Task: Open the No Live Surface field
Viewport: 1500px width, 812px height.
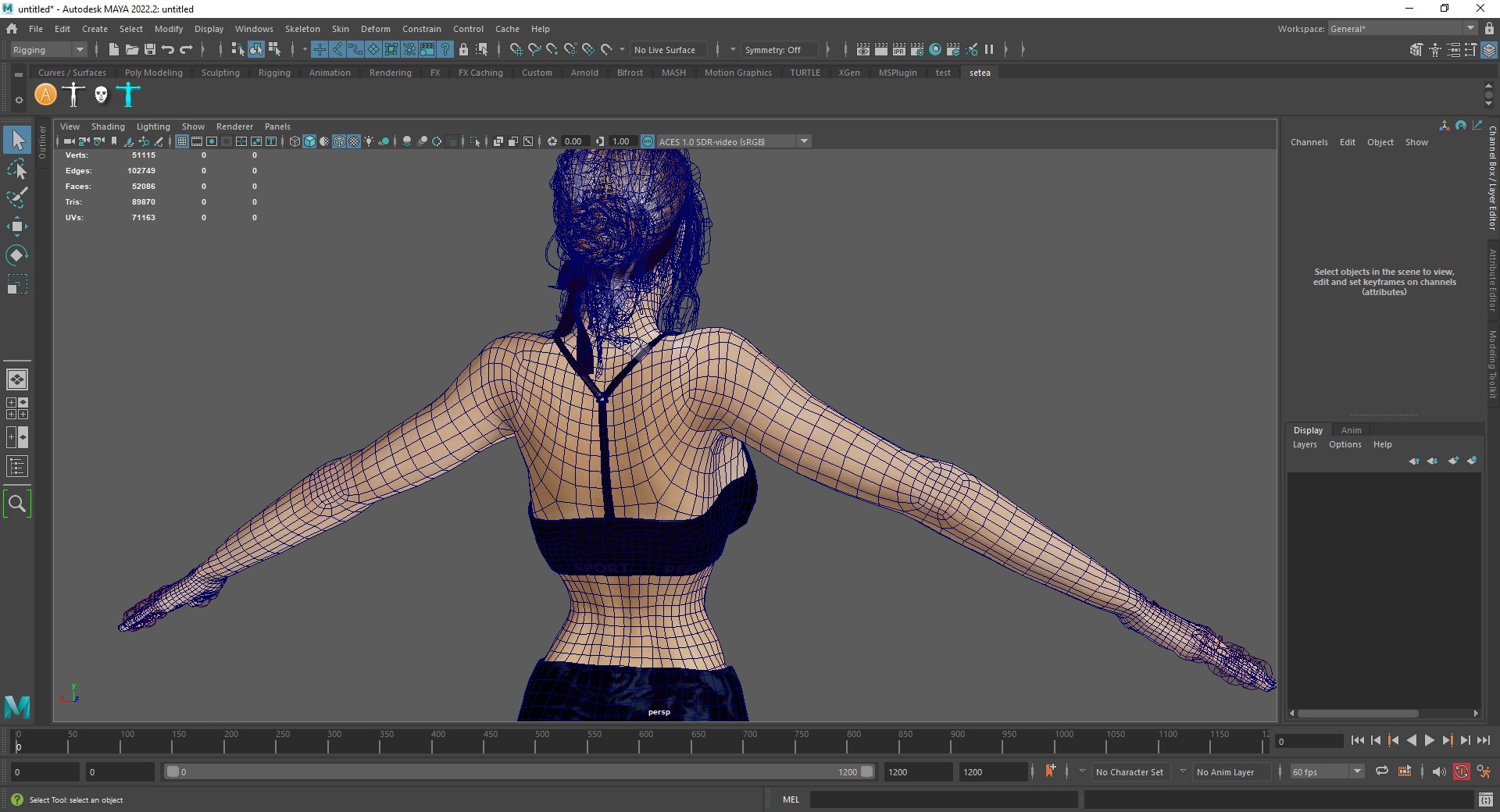Action: click(x=669, y=49)
